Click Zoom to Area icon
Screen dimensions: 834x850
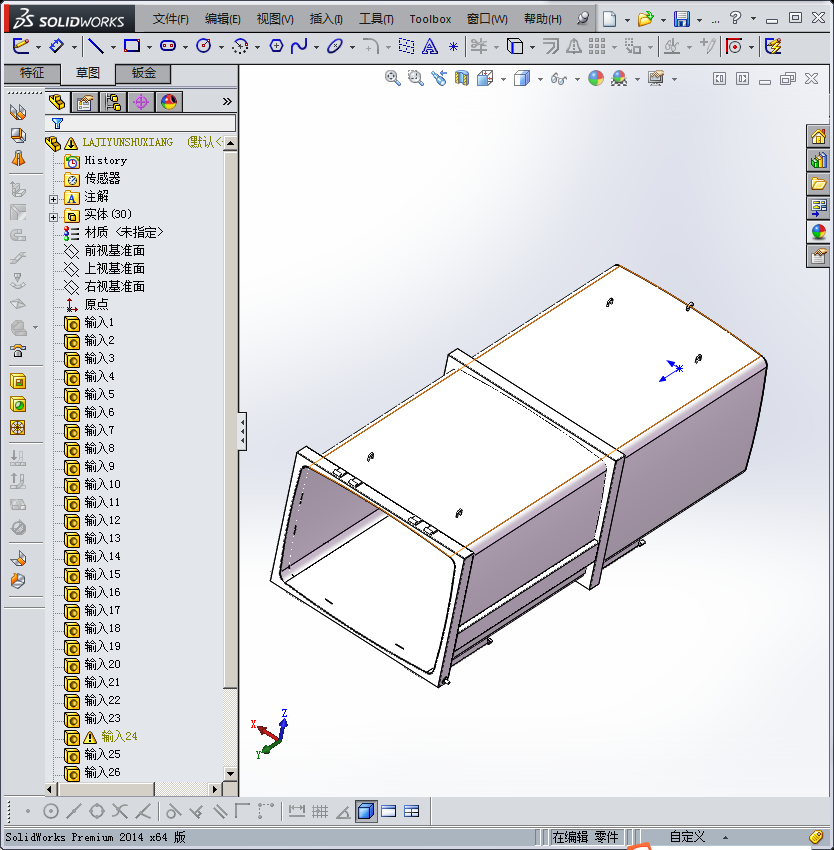pyautogui.click(x=415, y=79)
